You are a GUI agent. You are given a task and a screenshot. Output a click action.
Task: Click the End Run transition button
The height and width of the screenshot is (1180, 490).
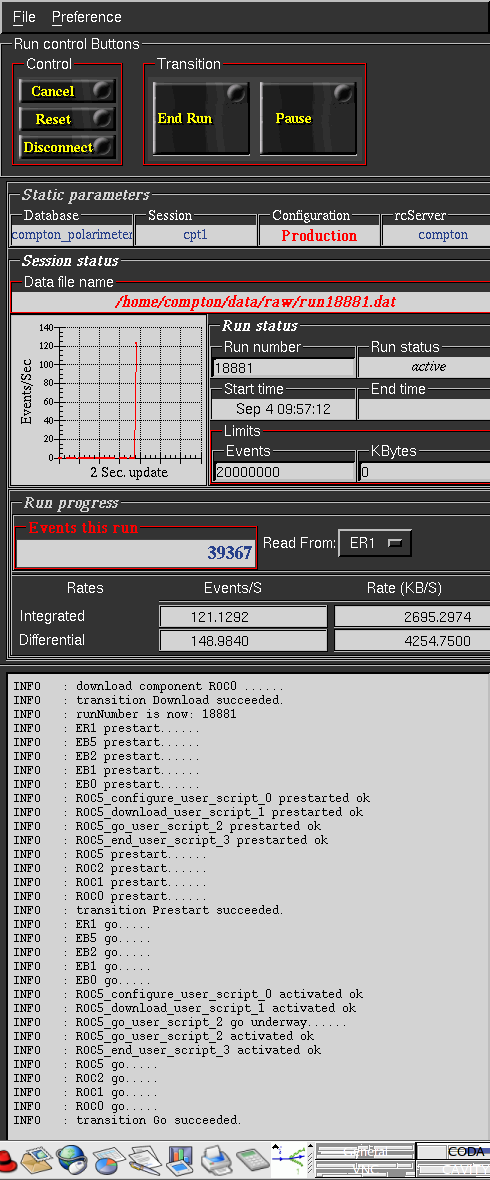pyautogui.click(x=201, y=118)
